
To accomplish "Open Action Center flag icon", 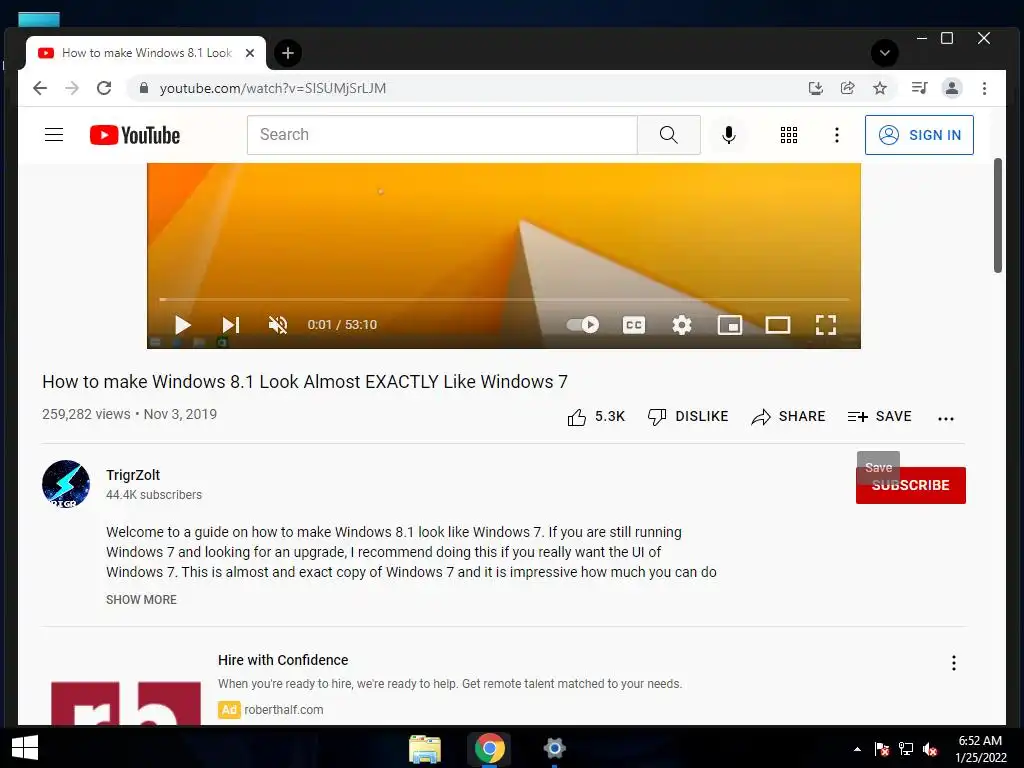I will click(882, 749).
